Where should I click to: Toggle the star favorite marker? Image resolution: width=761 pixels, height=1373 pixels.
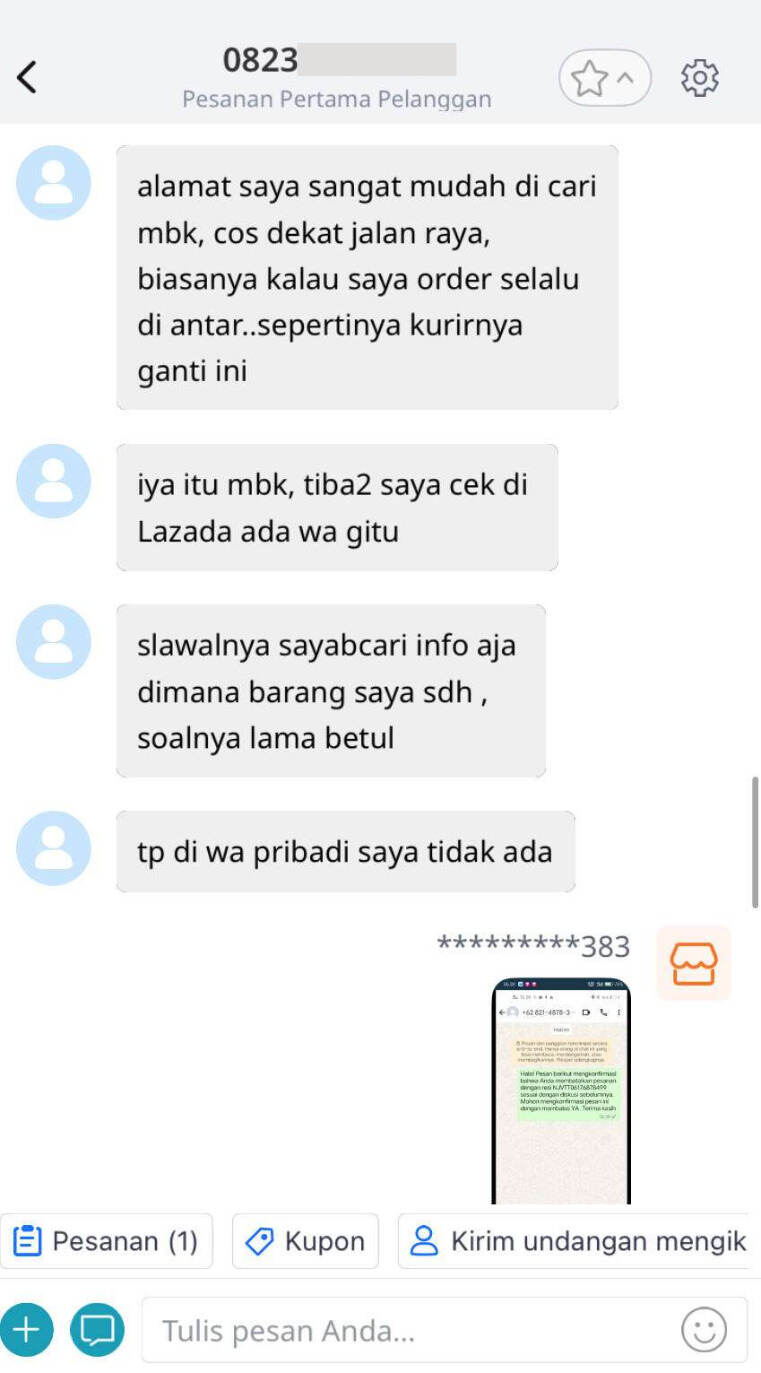click(x=590, y=77)
